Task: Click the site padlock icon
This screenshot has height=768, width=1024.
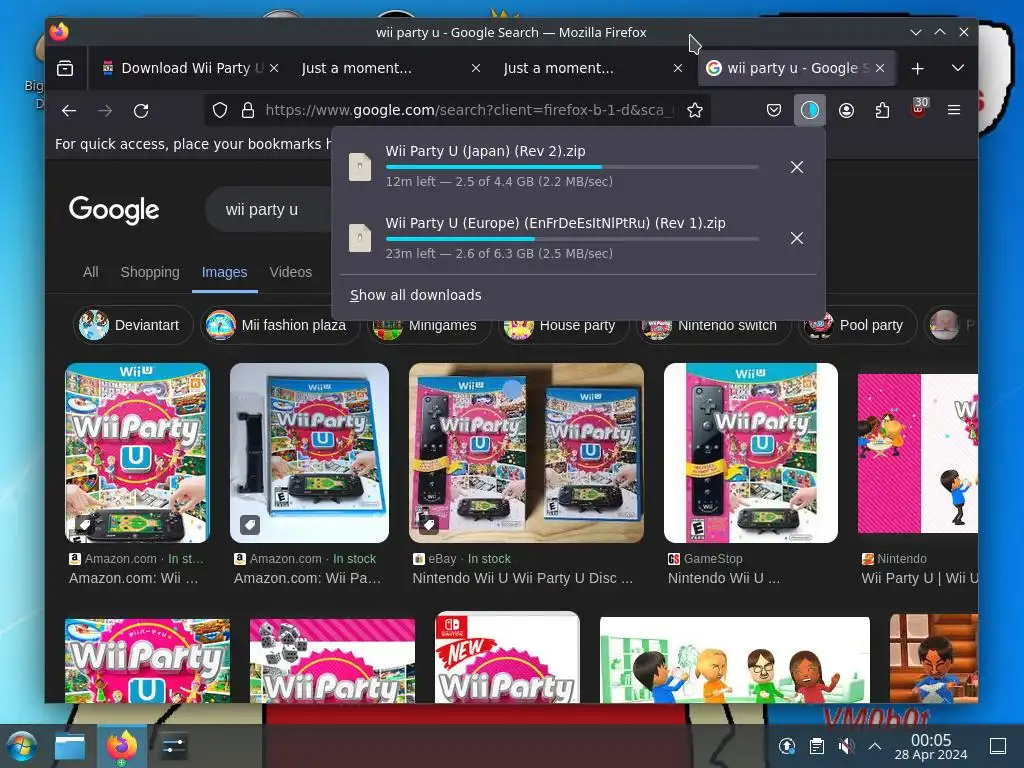Action: pyautogui.click(x=248, y=110)
